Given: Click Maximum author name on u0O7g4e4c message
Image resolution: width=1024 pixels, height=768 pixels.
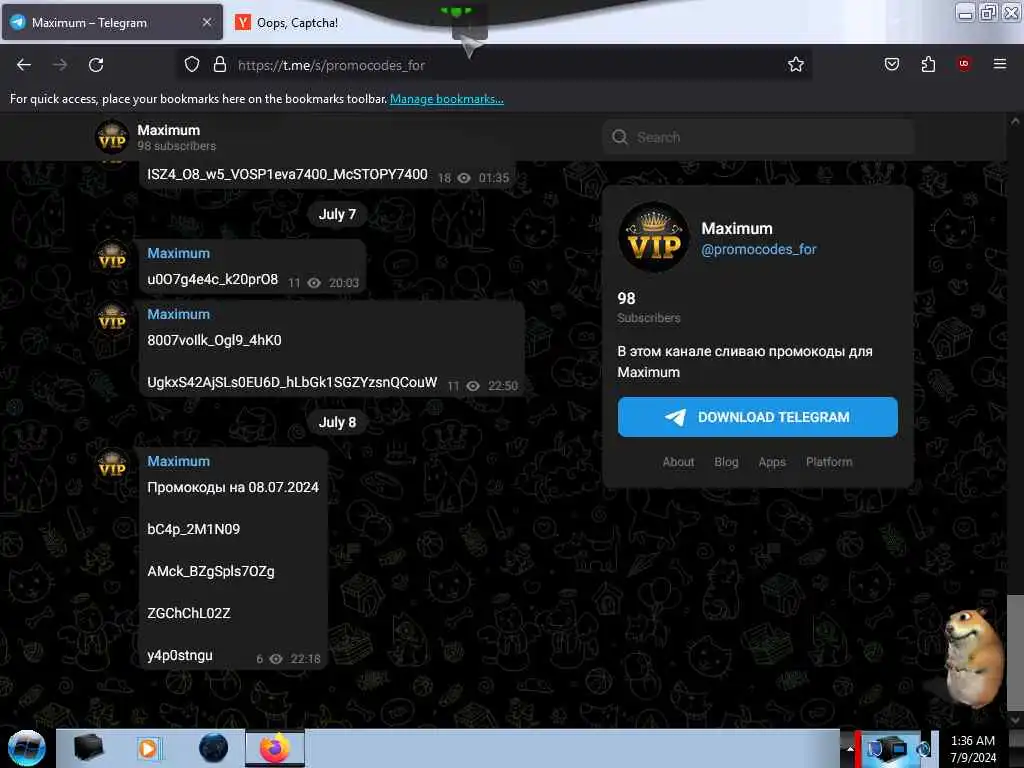Looking at the screenshot, I should (178, 253).
